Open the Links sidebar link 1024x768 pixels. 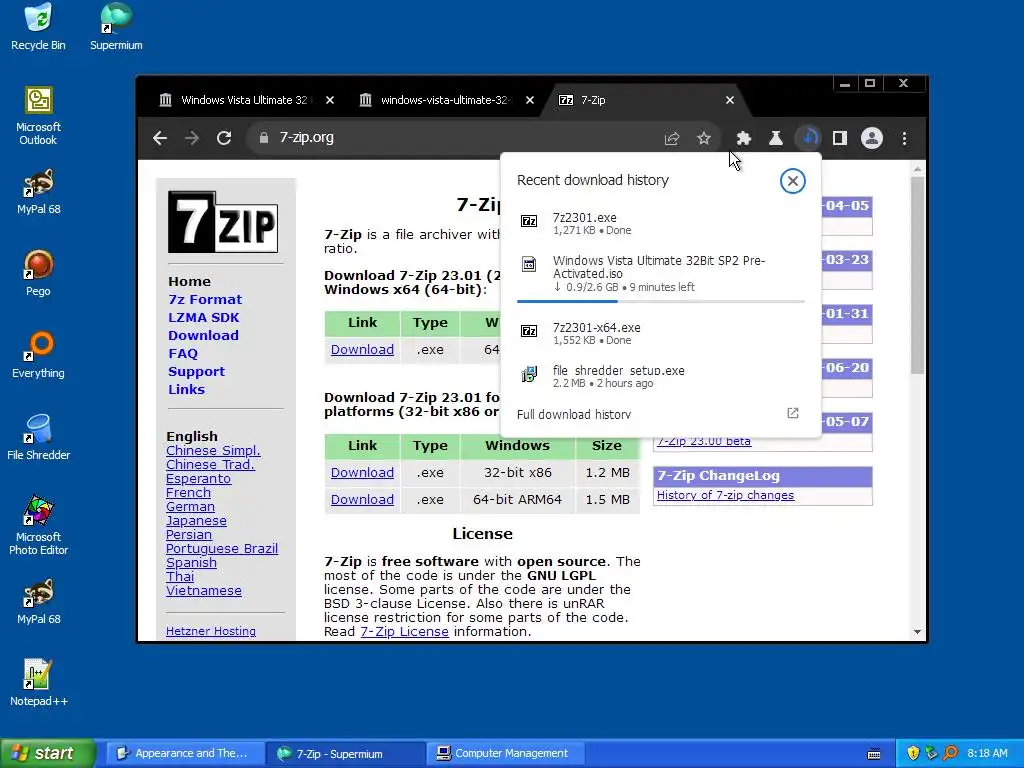point(186,389)
